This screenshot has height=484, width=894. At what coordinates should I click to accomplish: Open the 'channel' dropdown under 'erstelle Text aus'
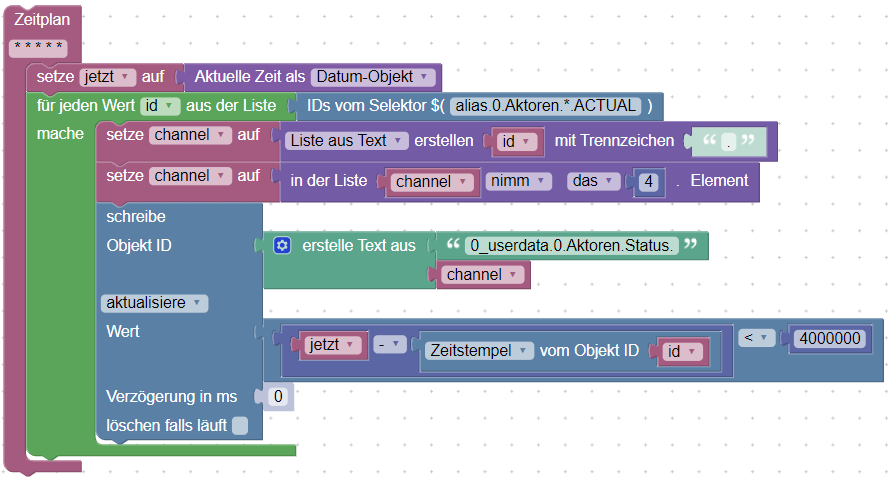click(482, 275)
